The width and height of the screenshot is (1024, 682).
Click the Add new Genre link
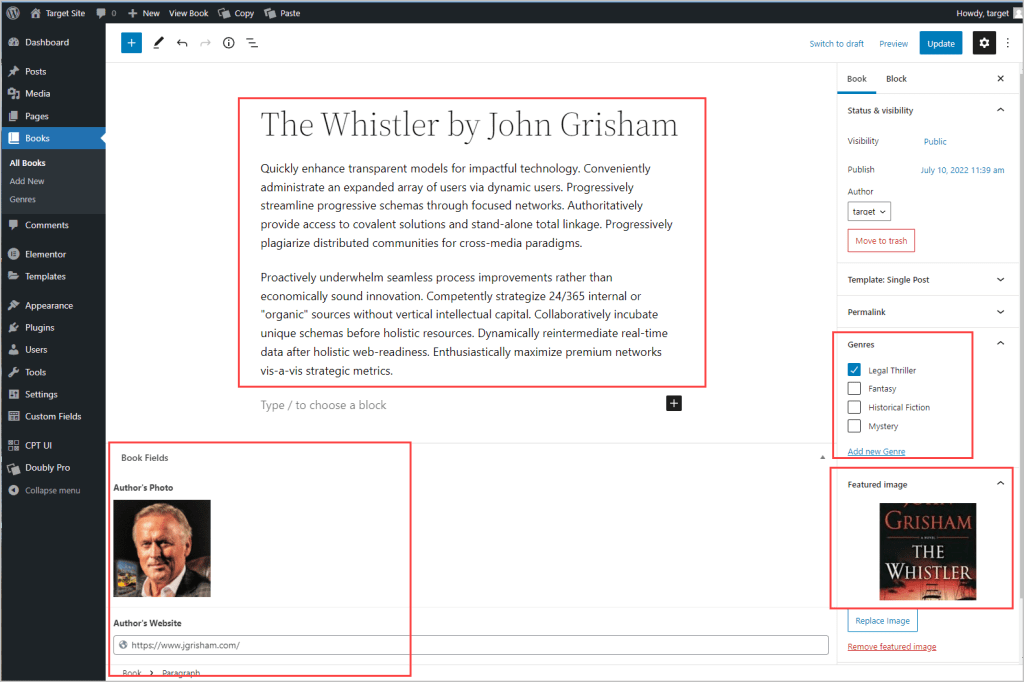click(x=876, y=451)
